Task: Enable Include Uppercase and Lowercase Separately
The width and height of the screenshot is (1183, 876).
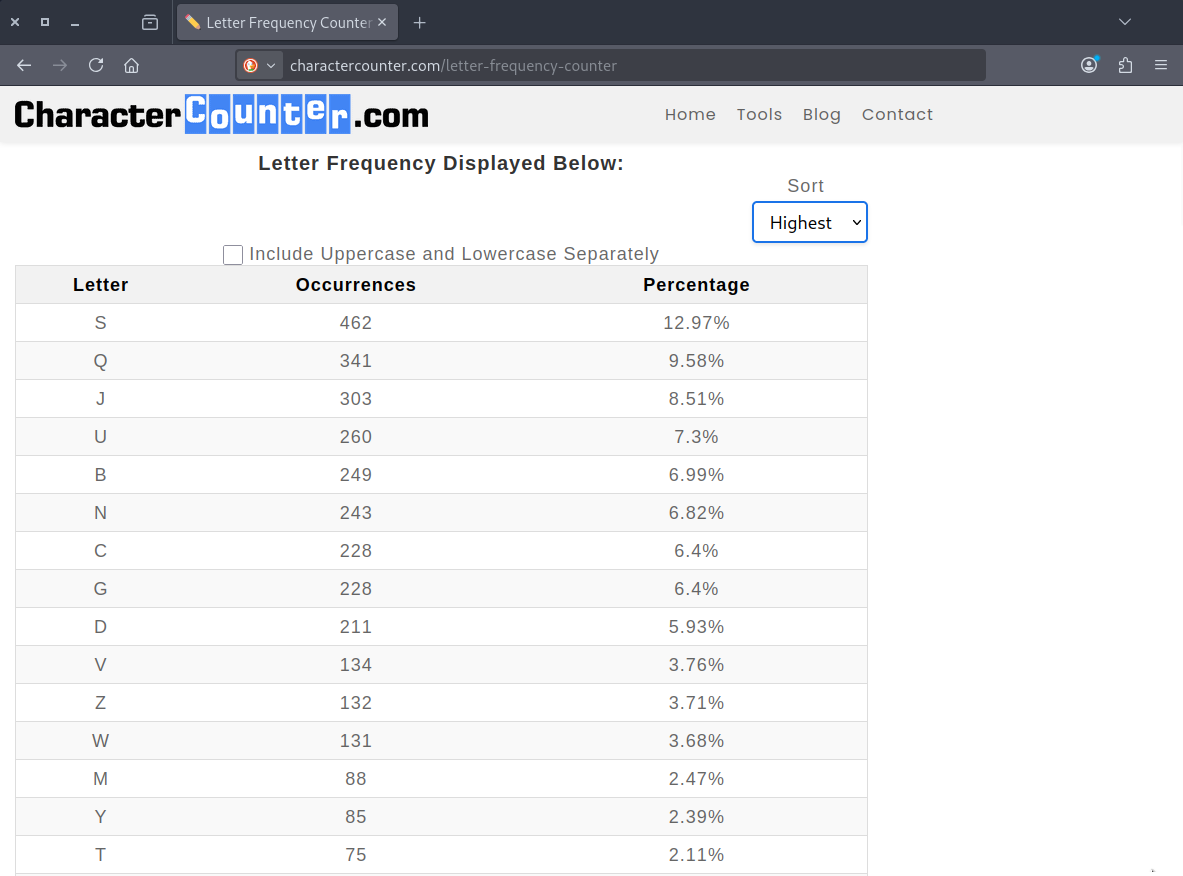Action: [233, 255]
